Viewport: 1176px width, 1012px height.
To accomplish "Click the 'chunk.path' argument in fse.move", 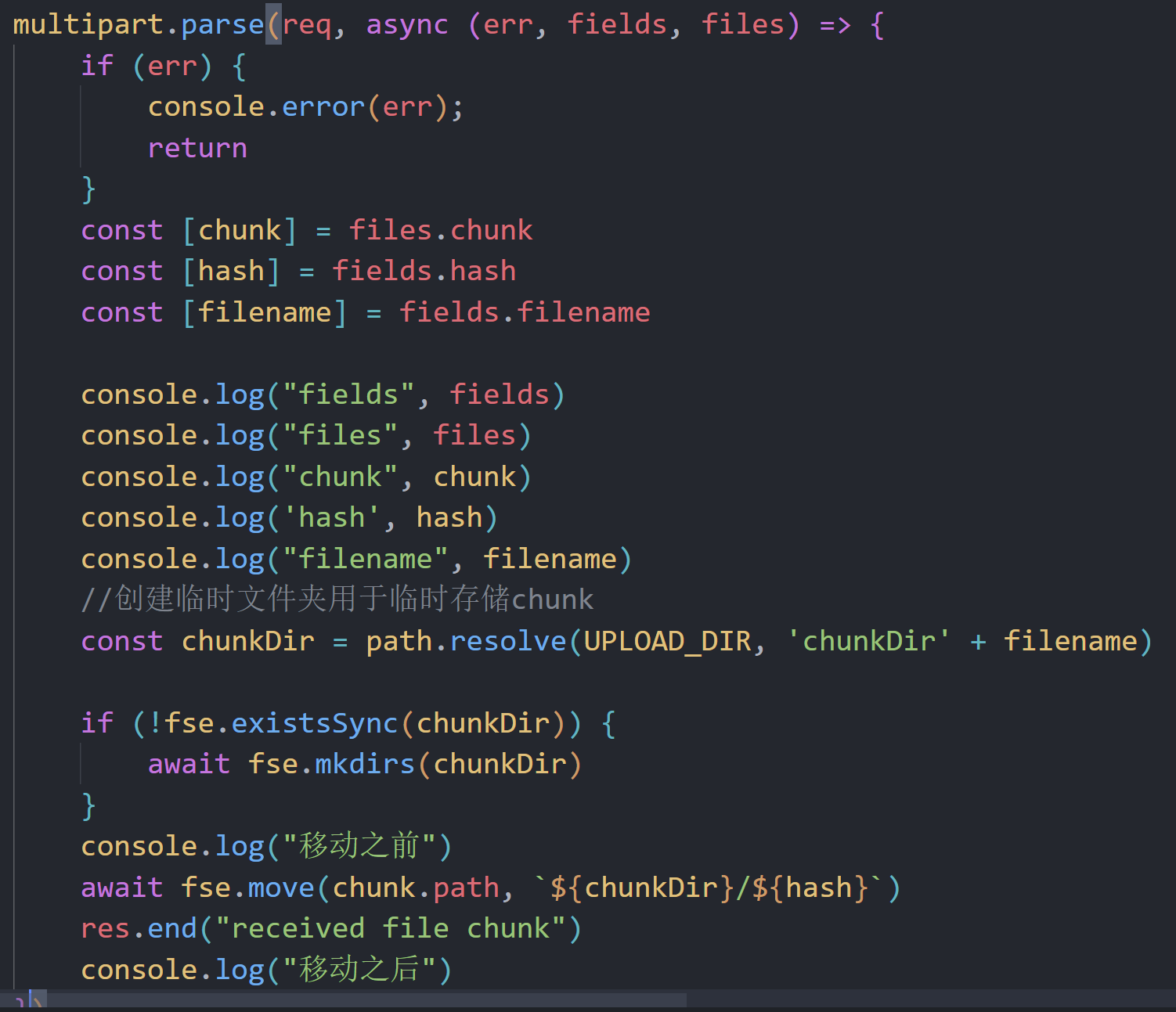I will [x=416, y=888].
